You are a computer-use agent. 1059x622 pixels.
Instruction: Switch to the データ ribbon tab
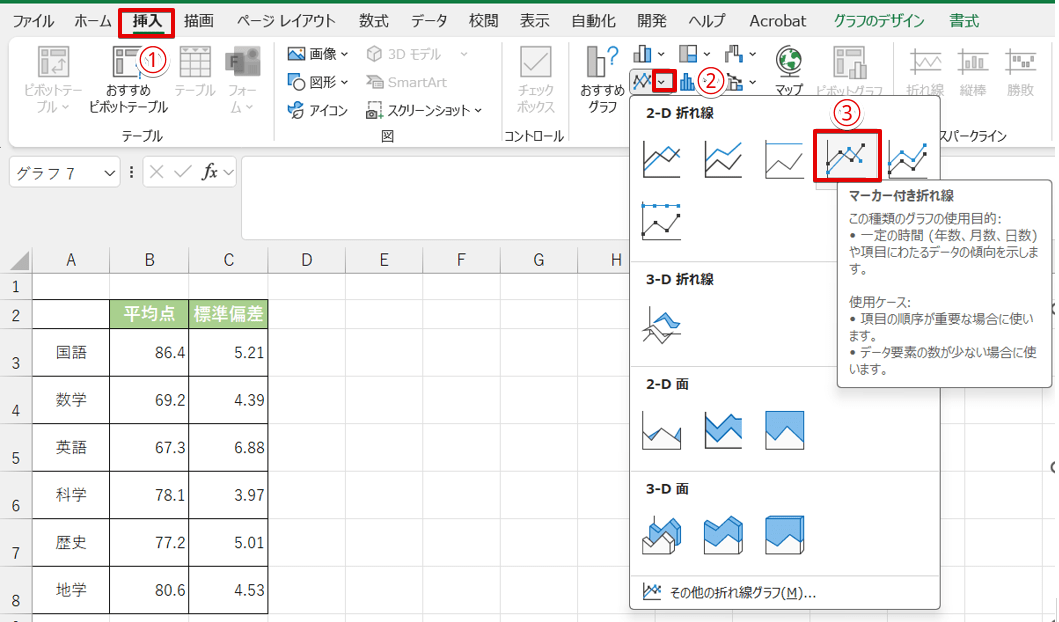point(429,21)
